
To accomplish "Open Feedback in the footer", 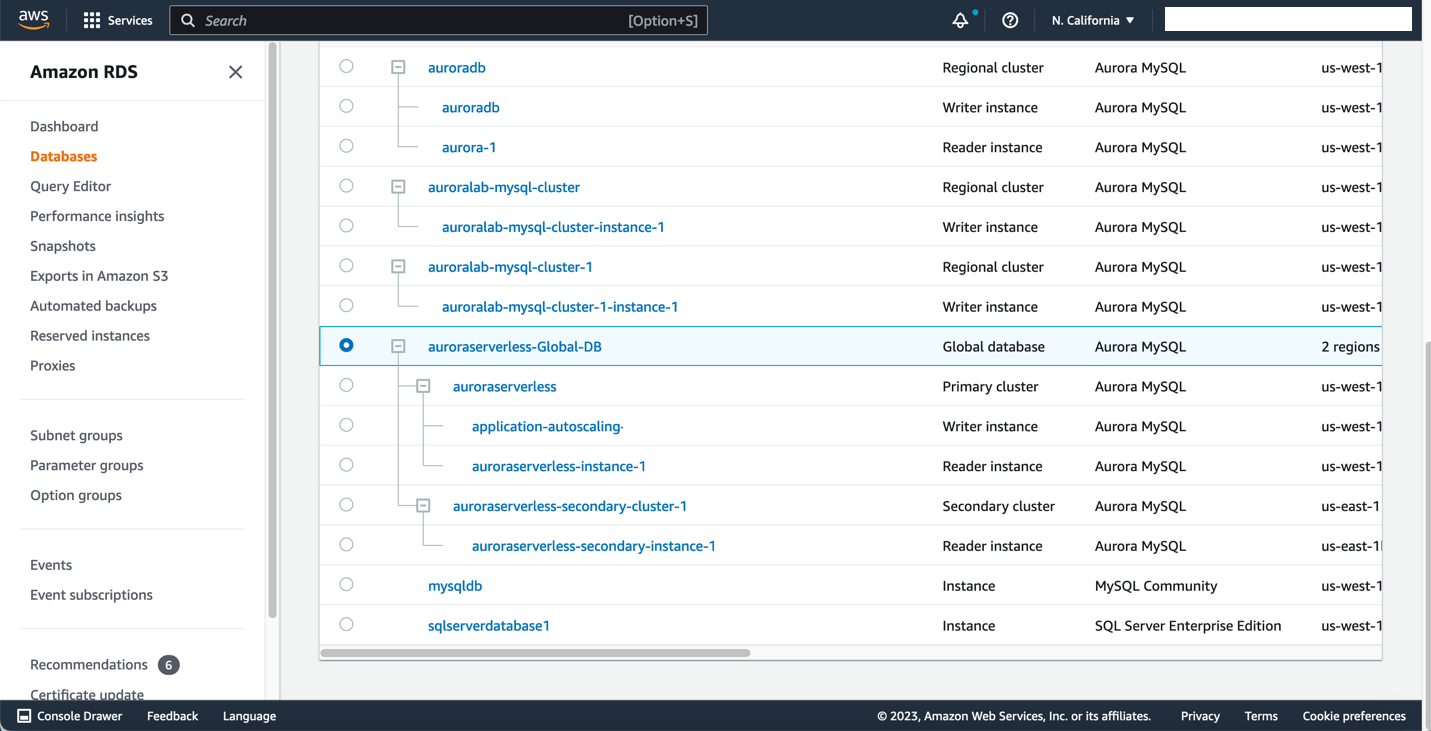I will click(172, 716).
